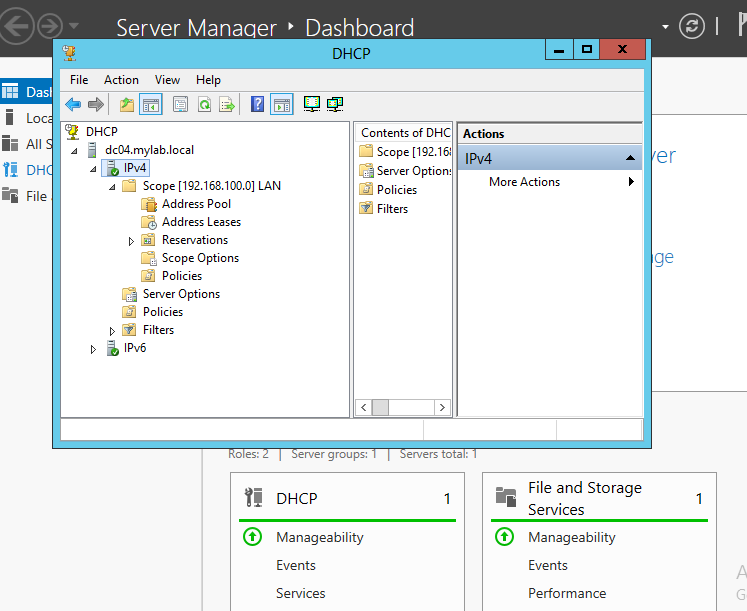747x611 pixels.
Task: Click Manageability under DHCP tile
Action: pyautogui.click(x=320, y=537)
